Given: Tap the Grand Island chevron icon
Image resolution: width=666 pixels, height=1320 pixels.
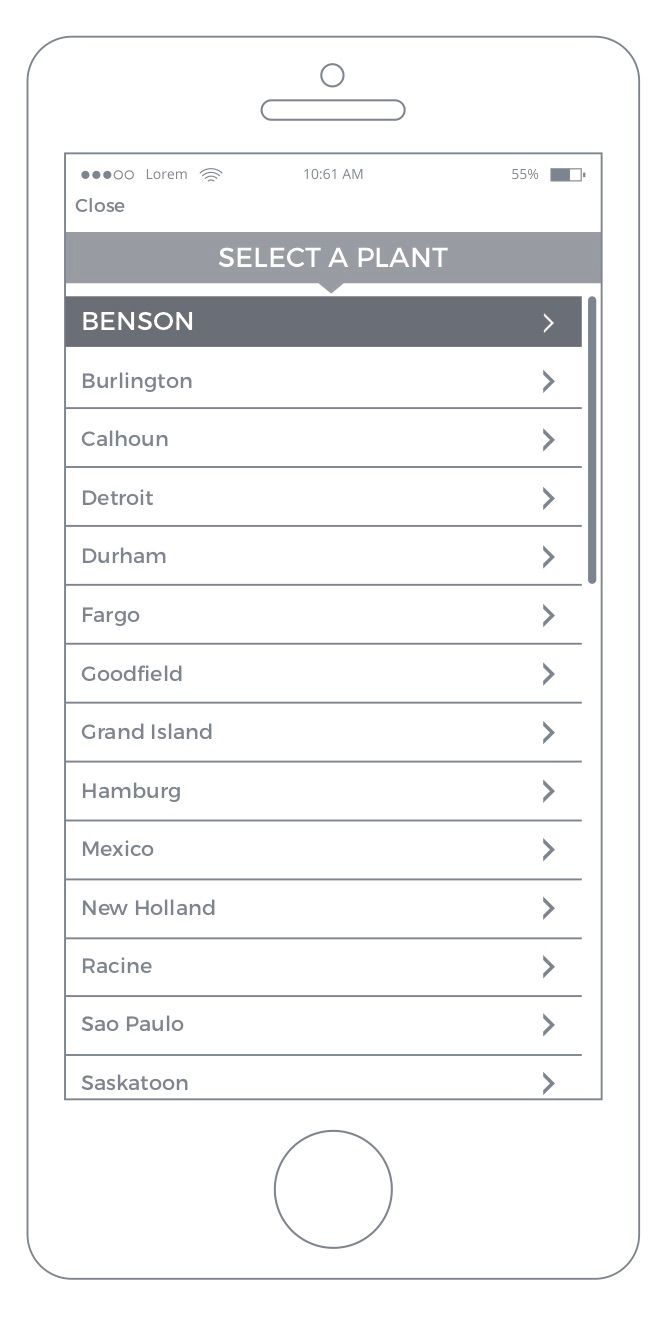Looking at the screenshot, I should [548, 732].
